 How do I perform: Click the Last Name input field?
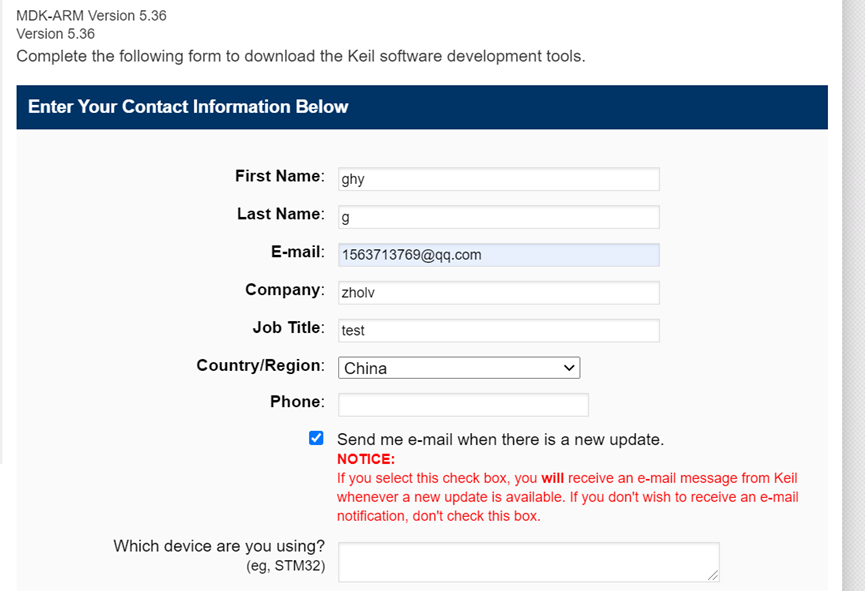499,217
